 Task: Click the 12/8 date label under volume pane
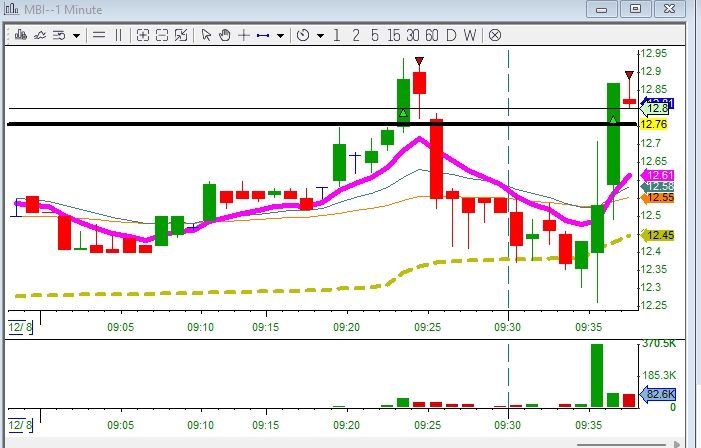coord(20,425)
